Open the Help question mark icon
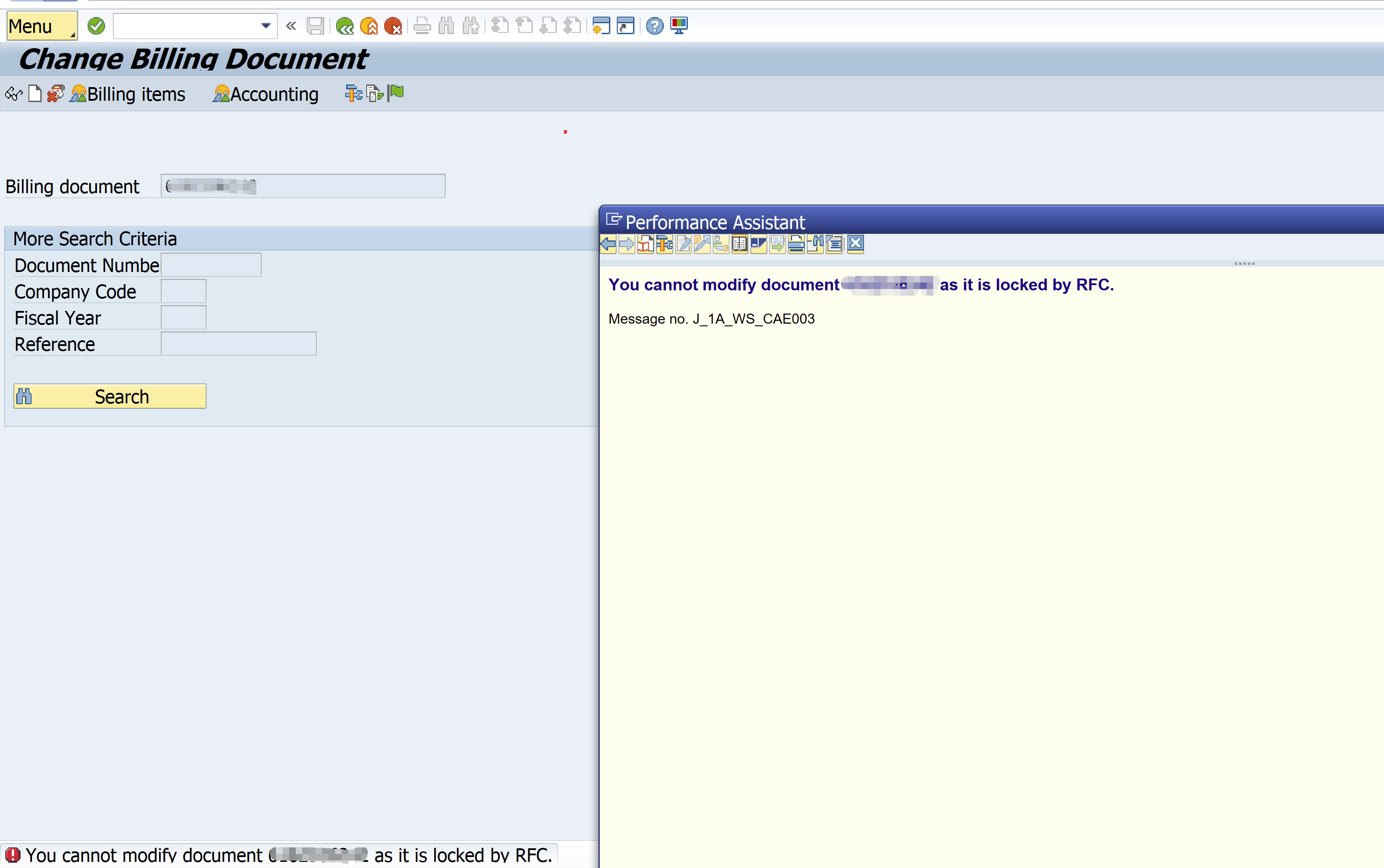The height and width of the screenshot is (868, 1384). coord(655,26)
